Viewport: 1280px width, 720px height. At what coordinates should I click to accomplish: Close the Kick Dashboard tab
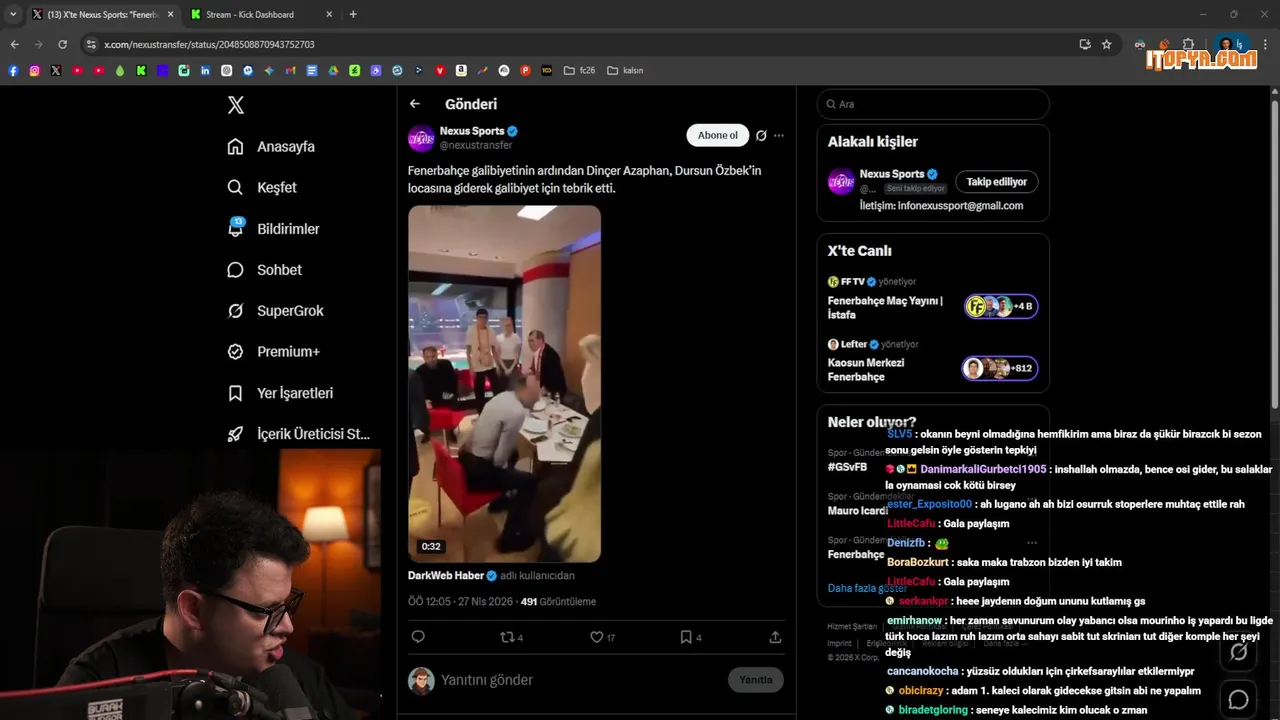click(x=329, y=14)
